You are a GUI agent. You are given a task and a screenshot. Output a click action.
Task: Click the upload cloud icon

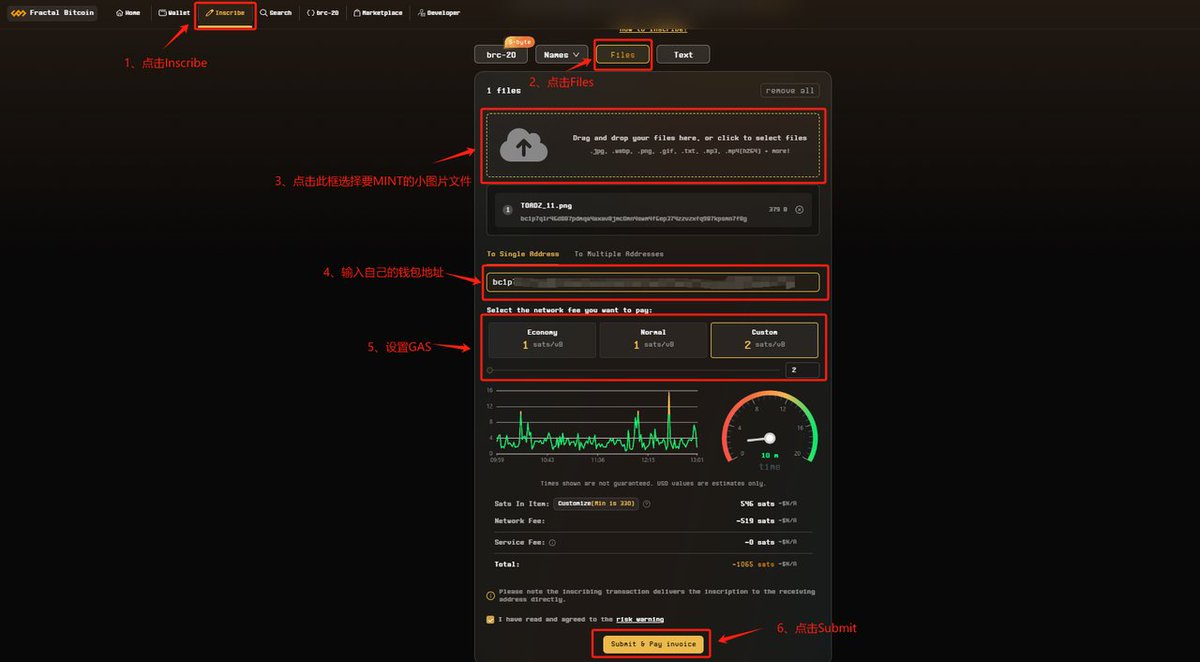pos(524,146)
